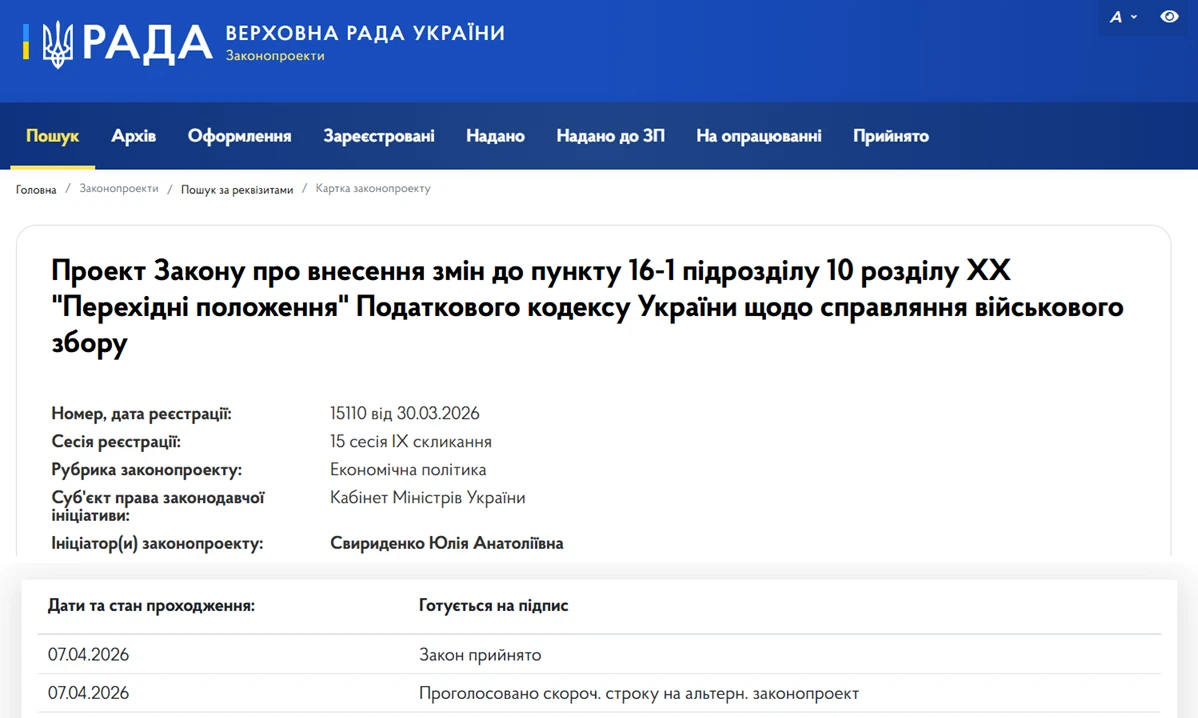Select the Закон прийнято status row
The image size is (1198, 718).
pyautogui.click(x=480, y=655)
